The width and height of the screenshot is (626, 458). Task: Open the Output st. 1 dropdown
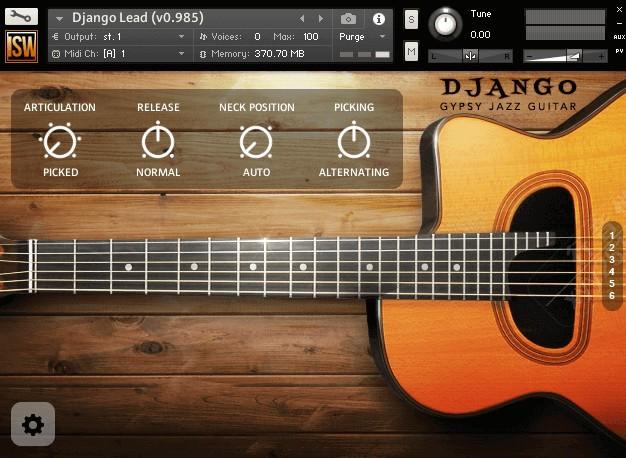click(x=181, y=37)
